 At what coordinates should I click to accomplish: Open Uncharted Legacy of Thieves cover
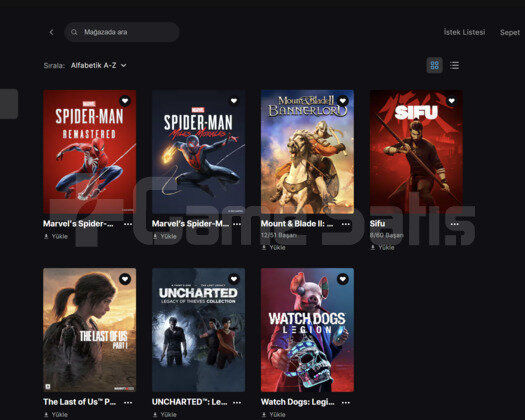pyautogui.click(x=198, y=330)
